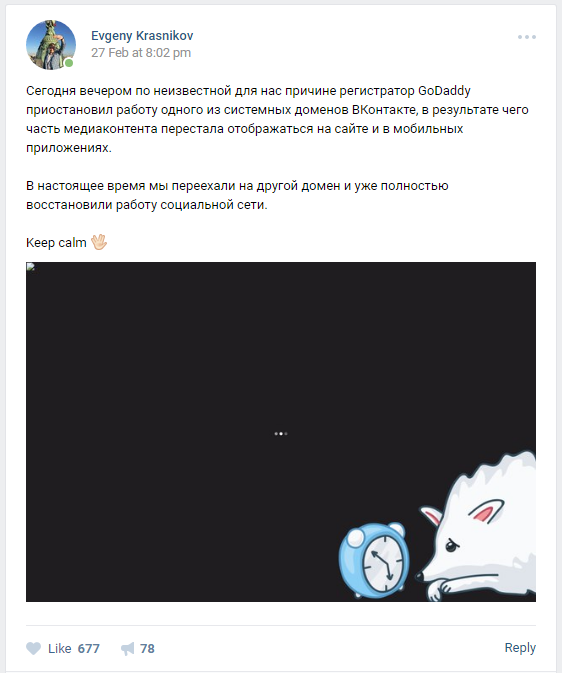Open the Evgeny Krasnikov name link
The image size is (562, 673).
[x=142, y=36]
